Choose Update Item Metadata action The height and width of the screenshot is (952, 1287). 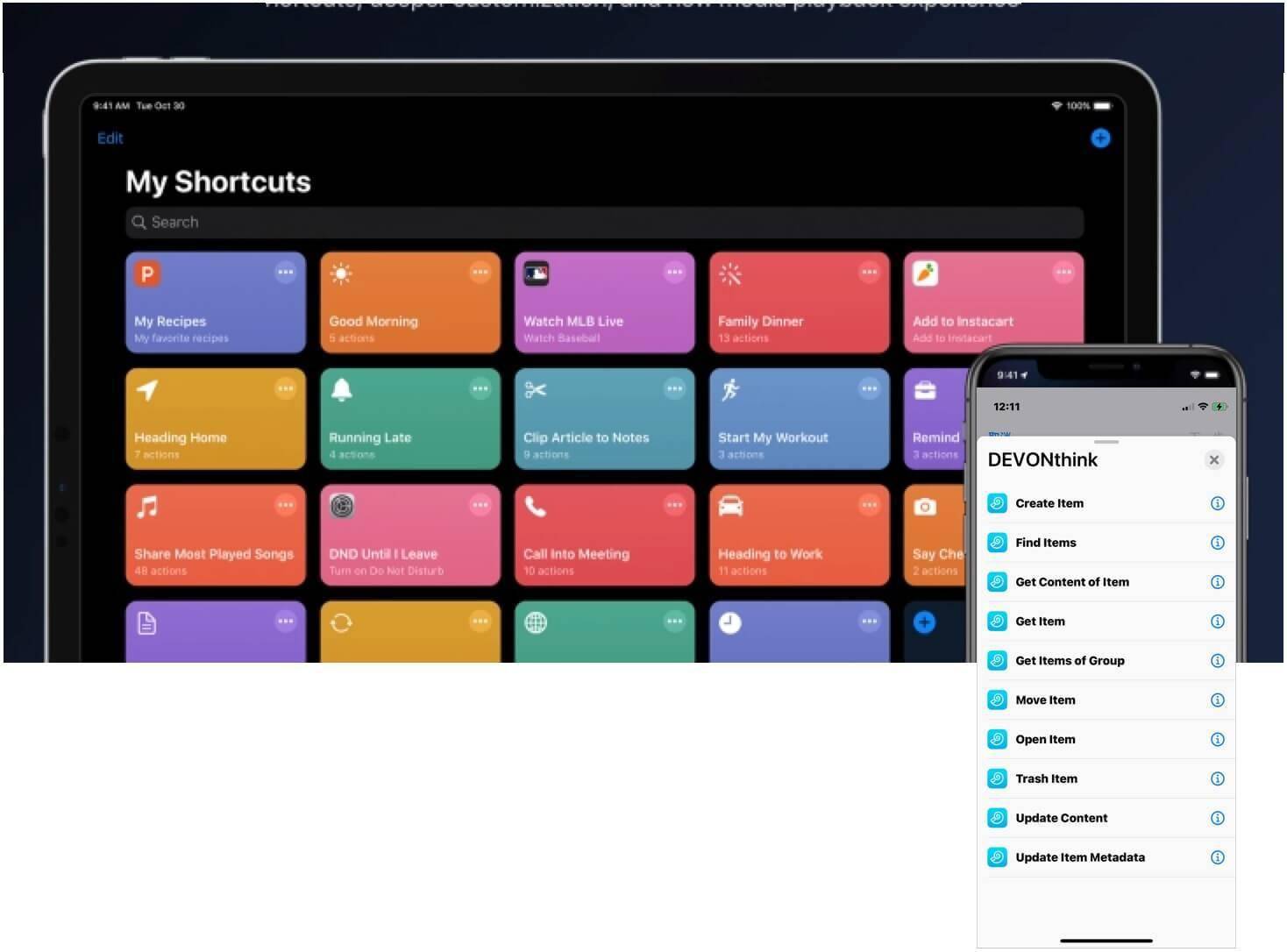tap(1080, 857)
